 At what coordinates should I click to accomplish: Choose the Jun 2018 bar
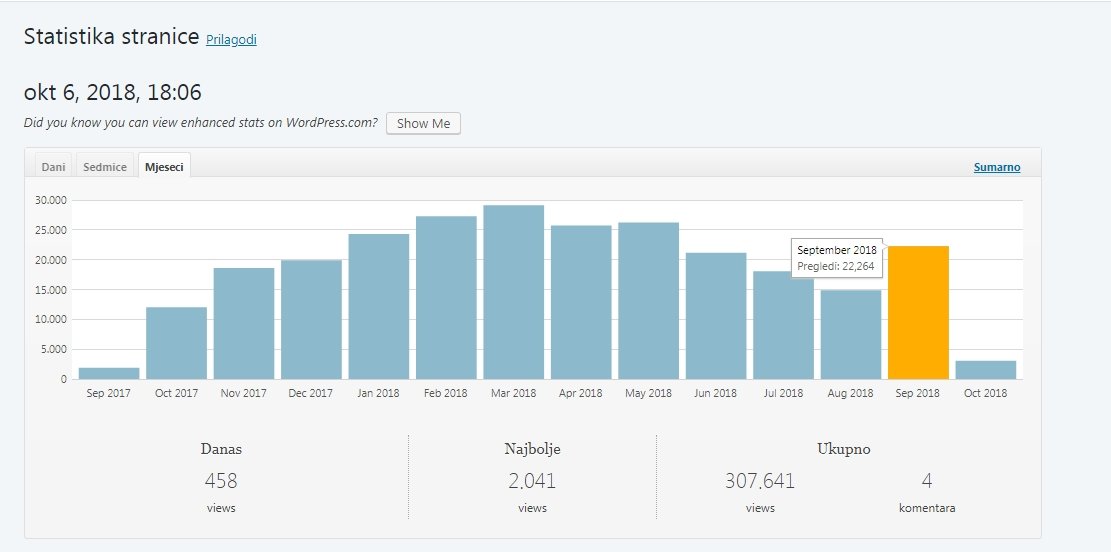click(x=716, y=316)
